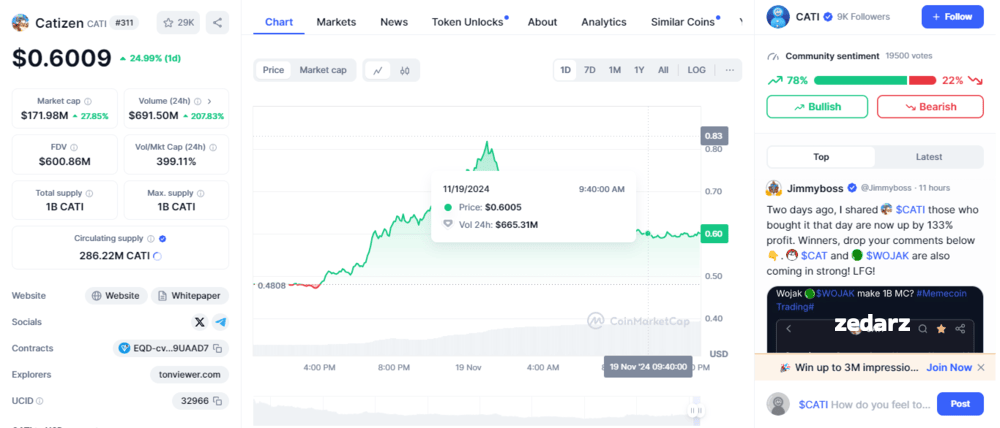Expand the Volume (24h) arrow
This screenshot has width=1000, height=428.
(210, 101)
